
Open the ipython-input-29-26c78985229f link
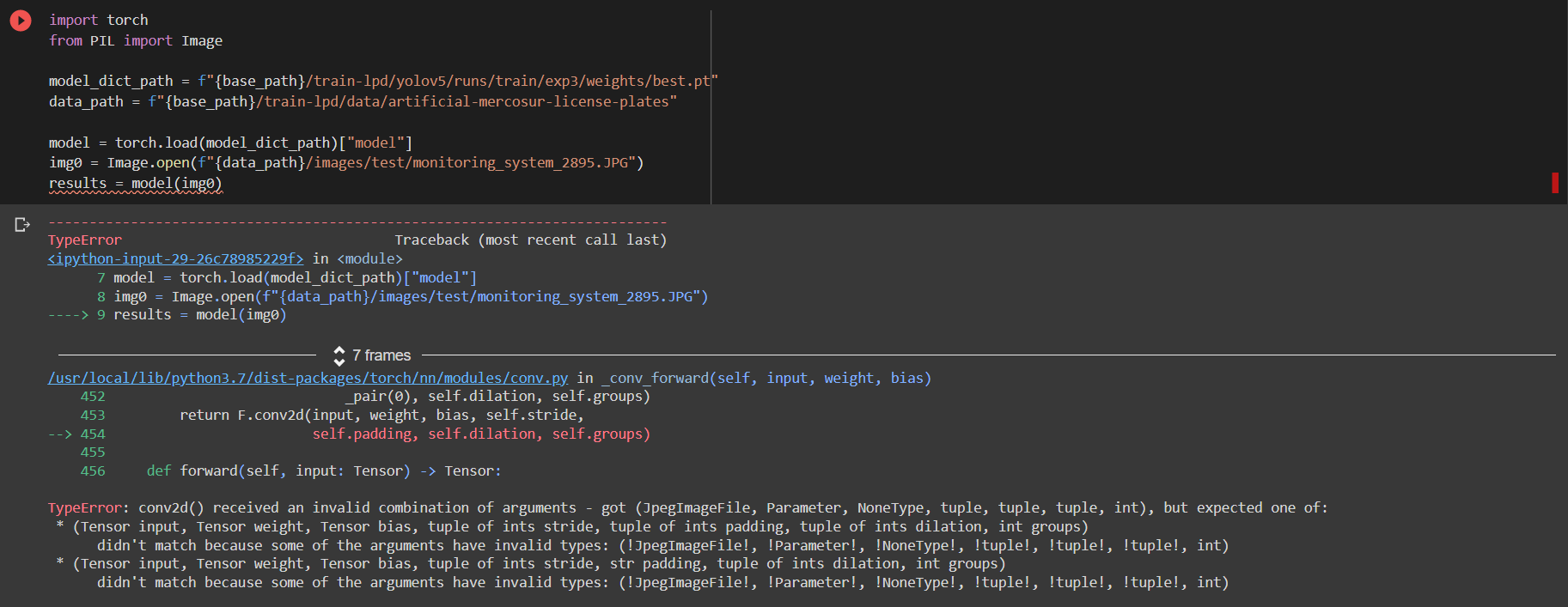[x=175, y=258]
